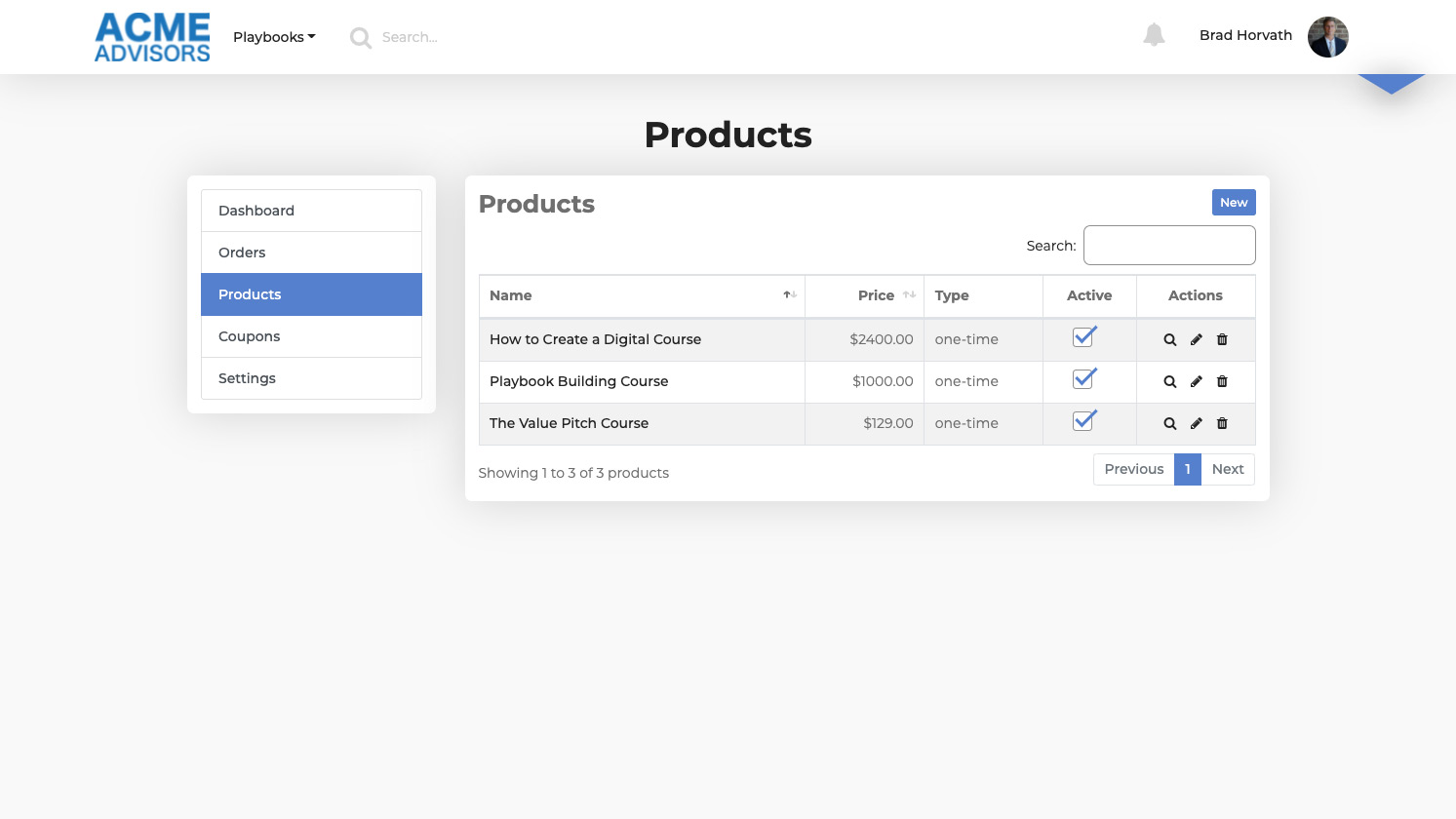Click the pencil icon for How to Create a Digital Course
This screenshot has height=819, width=1456.
[1196, 340]
